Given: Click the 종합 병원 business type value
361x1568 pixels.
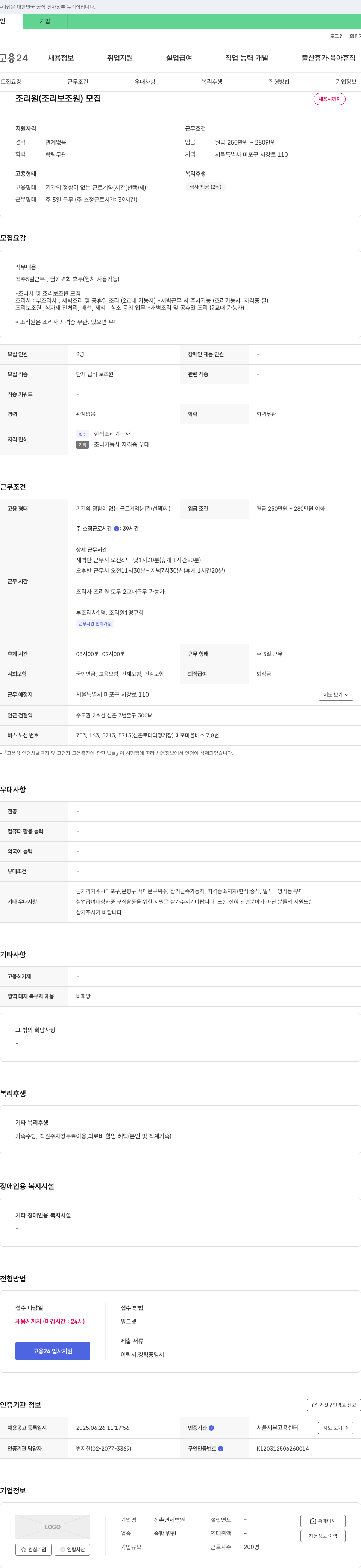Looking at the screenshot, I should (165, 1533).
